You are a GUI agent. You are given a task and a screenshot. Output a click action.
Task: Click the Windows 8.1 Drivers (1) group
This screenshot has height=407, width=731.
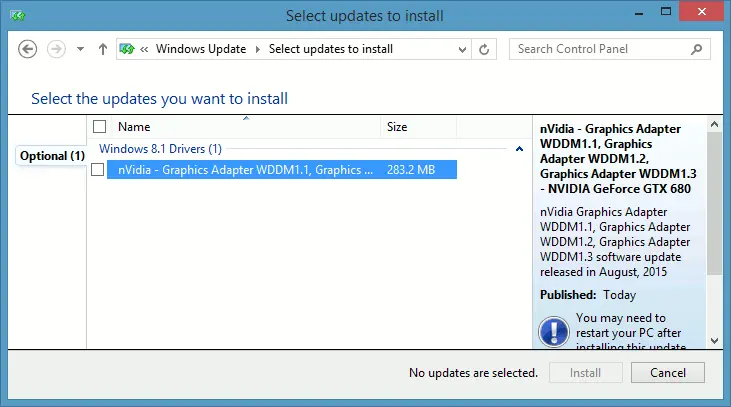[x=160, y=149]
